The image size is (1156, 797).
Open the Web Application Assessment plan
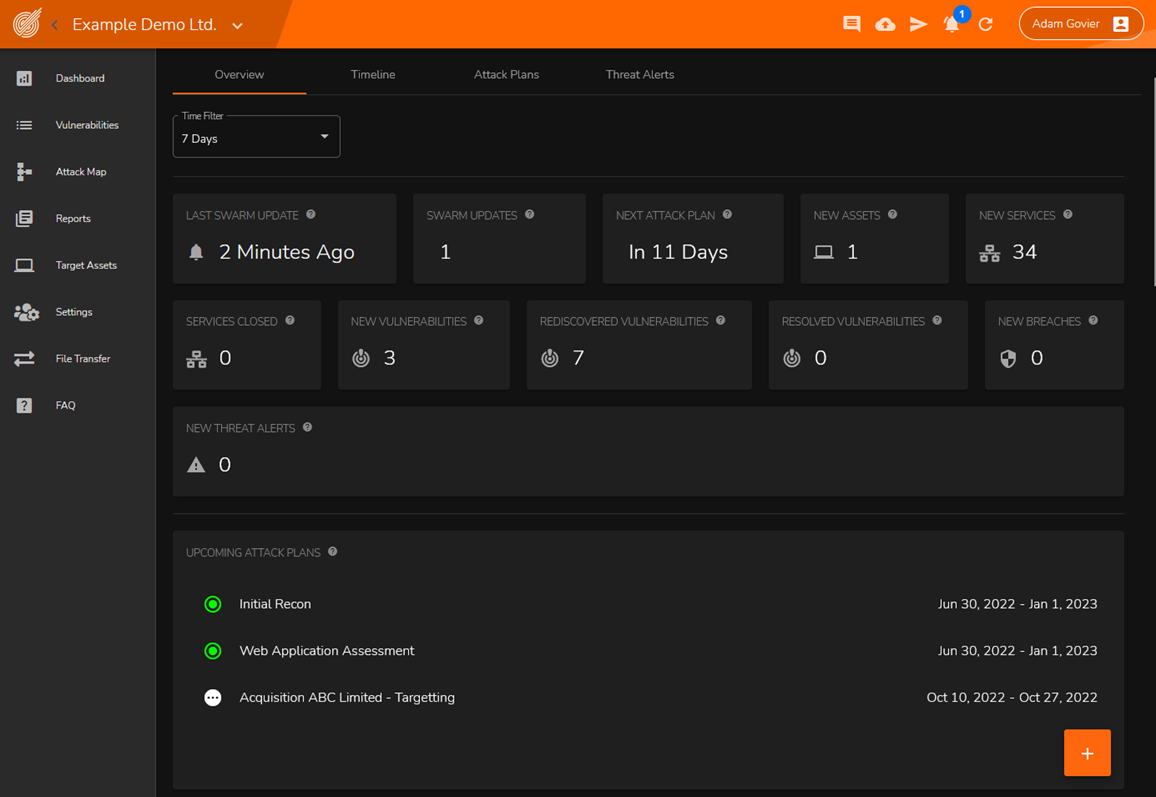648,651
